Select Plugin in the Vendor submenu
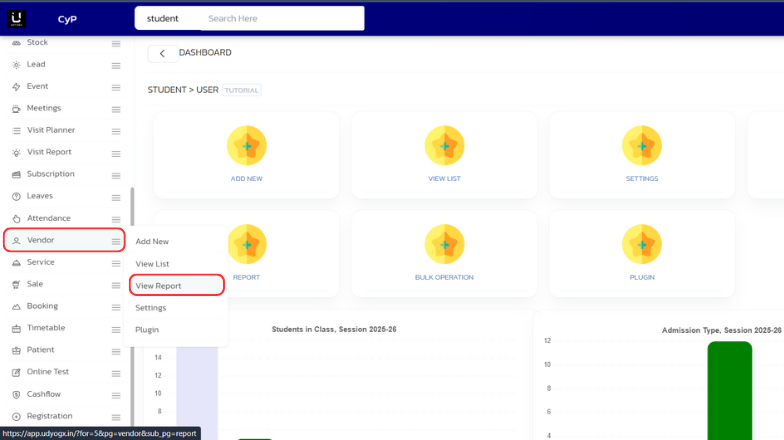The width and height of the screenshot is (784, 440). coord(147,330)
